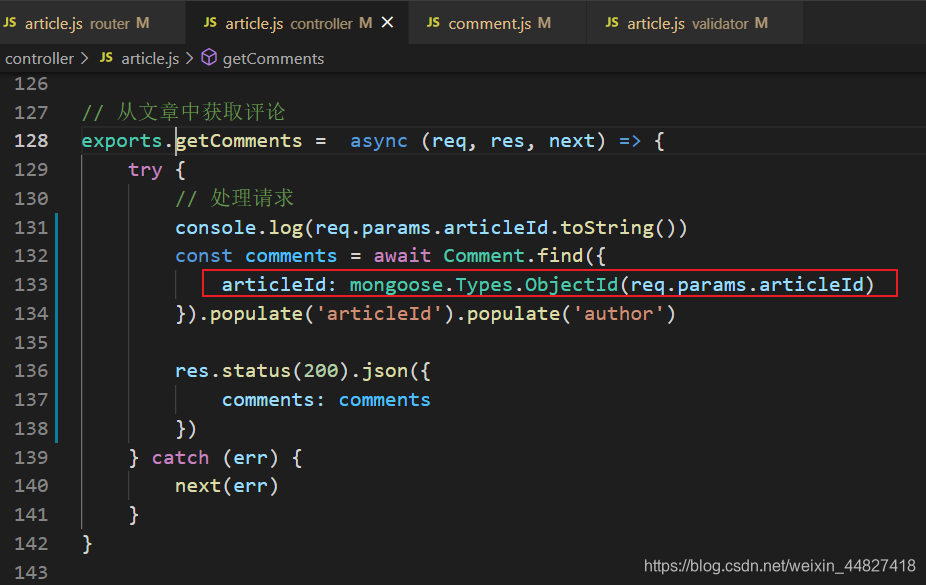Click line number 128 in gutter
The width and height of the screenshot is (926, 585).
point(31,140)
